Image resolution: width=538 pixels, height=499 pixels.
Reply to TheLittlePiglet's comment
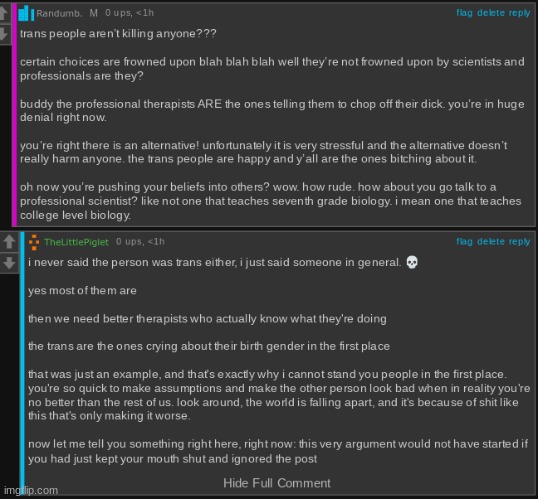519,242
